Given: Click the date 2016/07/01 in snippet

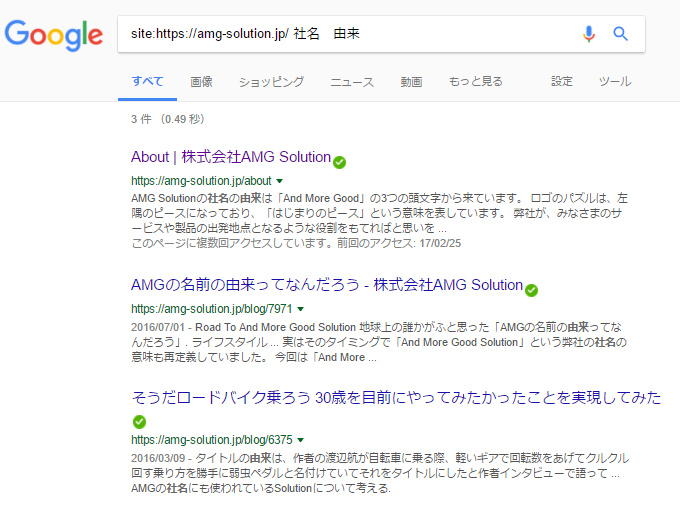Looking at the screenshot, I should pos(158,327).
